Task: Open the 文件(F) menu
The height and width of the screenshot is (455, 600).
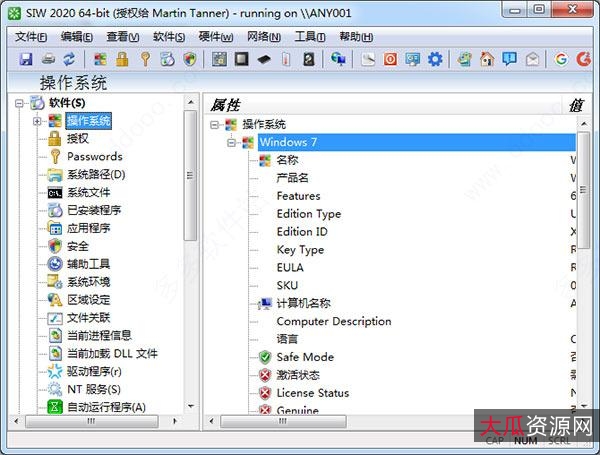Action: [31, 37]
